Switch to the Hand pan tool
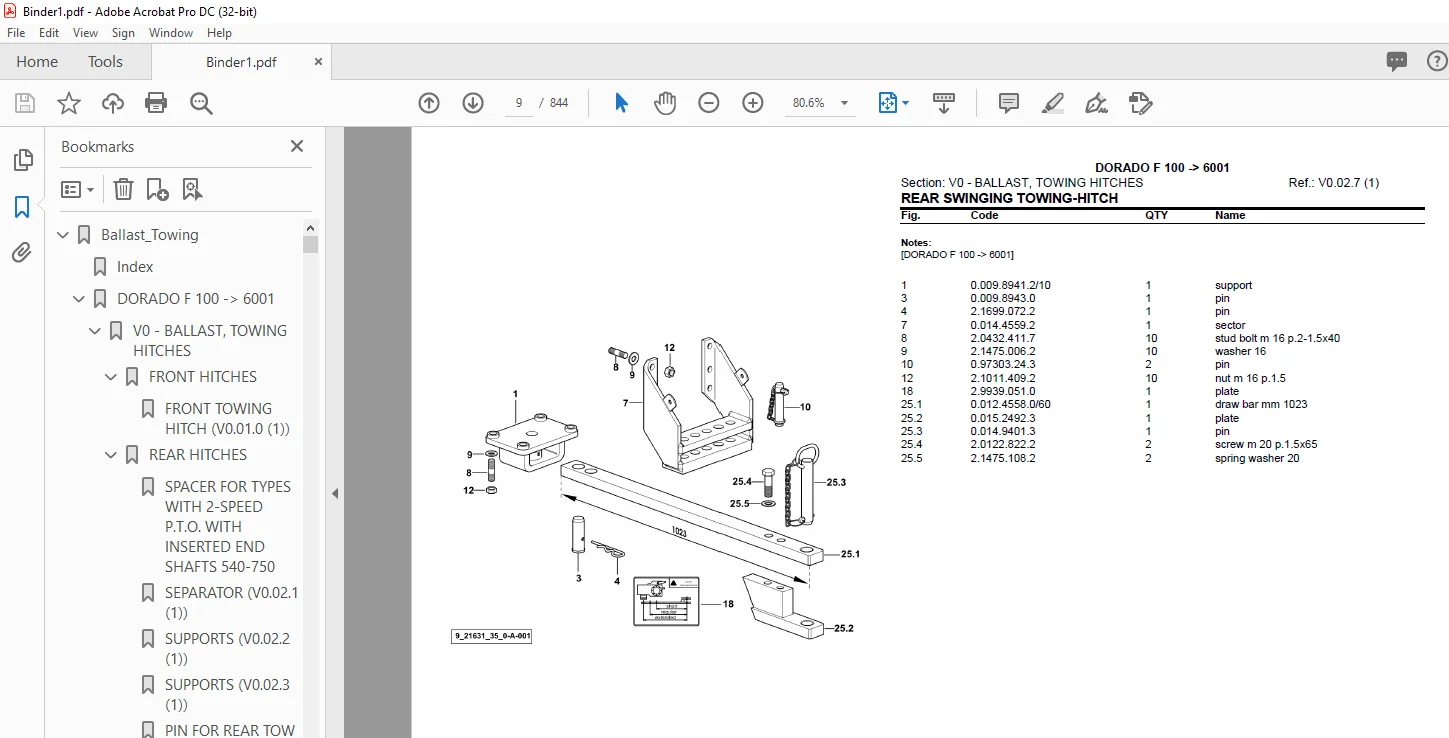This screenshot has height=738, width=1449. click(x=665, y=103)
